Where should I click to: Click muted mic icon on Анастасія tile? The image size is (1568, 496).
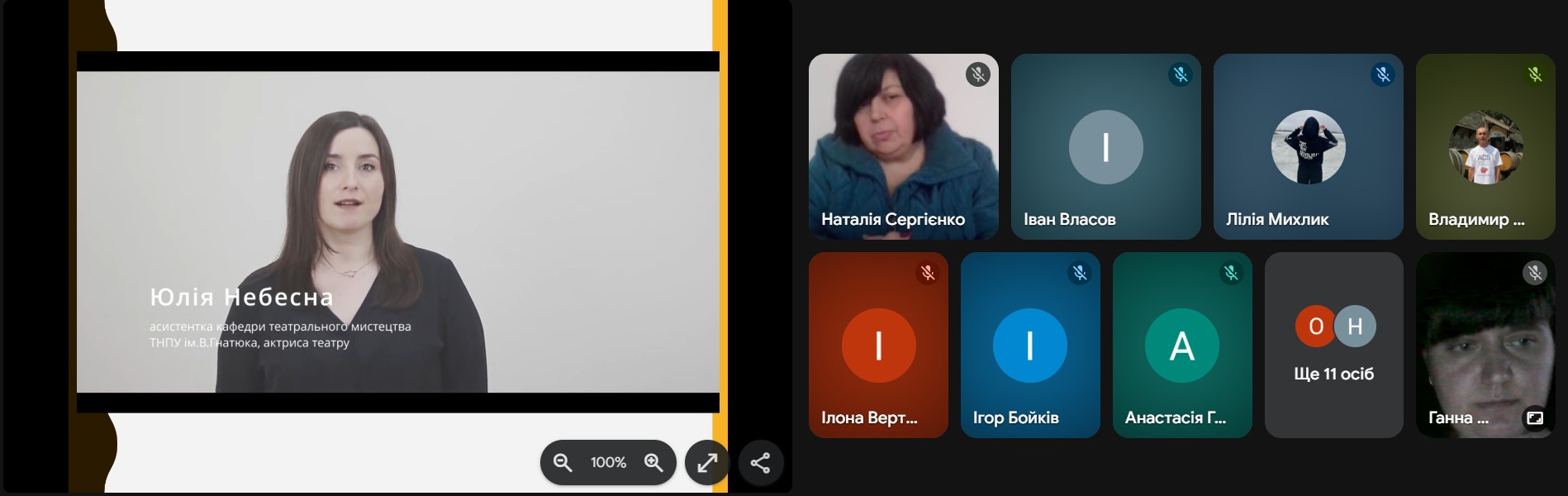(x=1231, y=273)
